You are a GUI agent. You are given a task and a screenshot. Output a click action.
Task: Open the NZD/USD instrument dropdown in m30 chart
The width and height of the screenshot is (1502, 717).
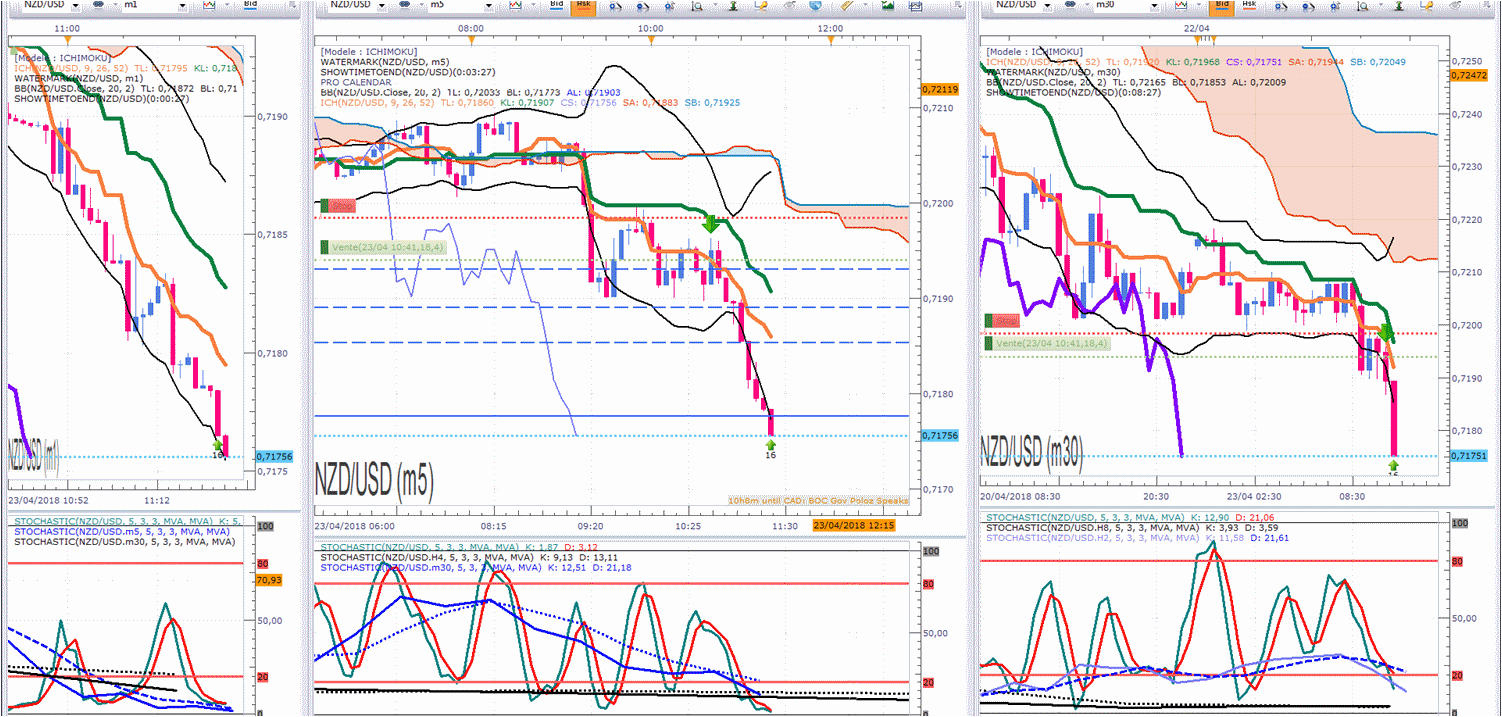(x=1047, y=6)
